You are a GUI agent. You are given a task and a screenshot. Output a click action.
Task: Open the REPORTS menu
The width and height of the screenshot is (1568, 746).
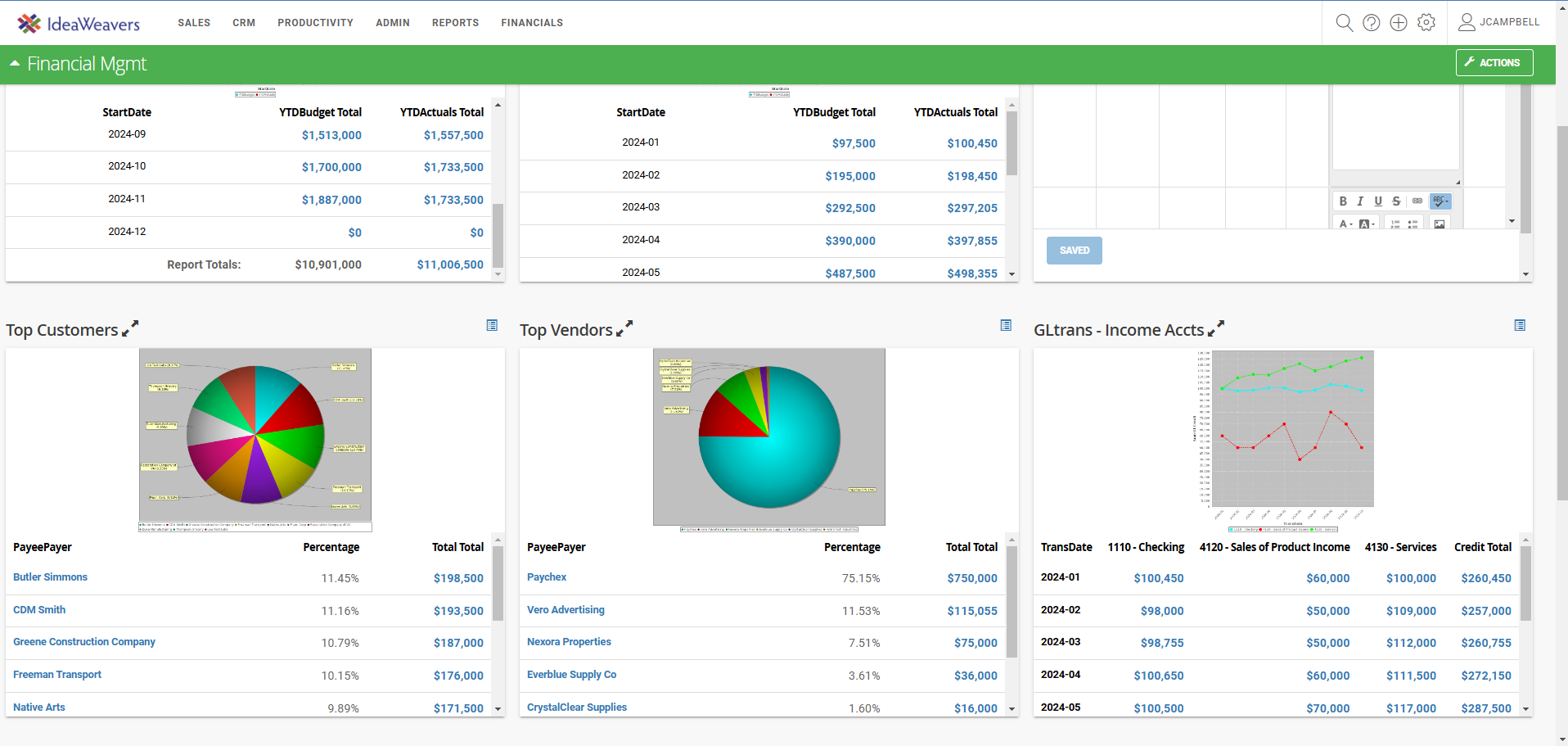(x=456, y=23)
